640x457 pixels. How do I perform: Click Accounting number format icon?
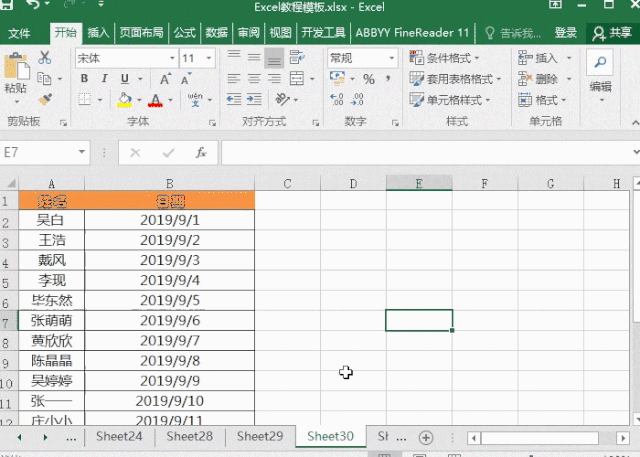[338, 78]
